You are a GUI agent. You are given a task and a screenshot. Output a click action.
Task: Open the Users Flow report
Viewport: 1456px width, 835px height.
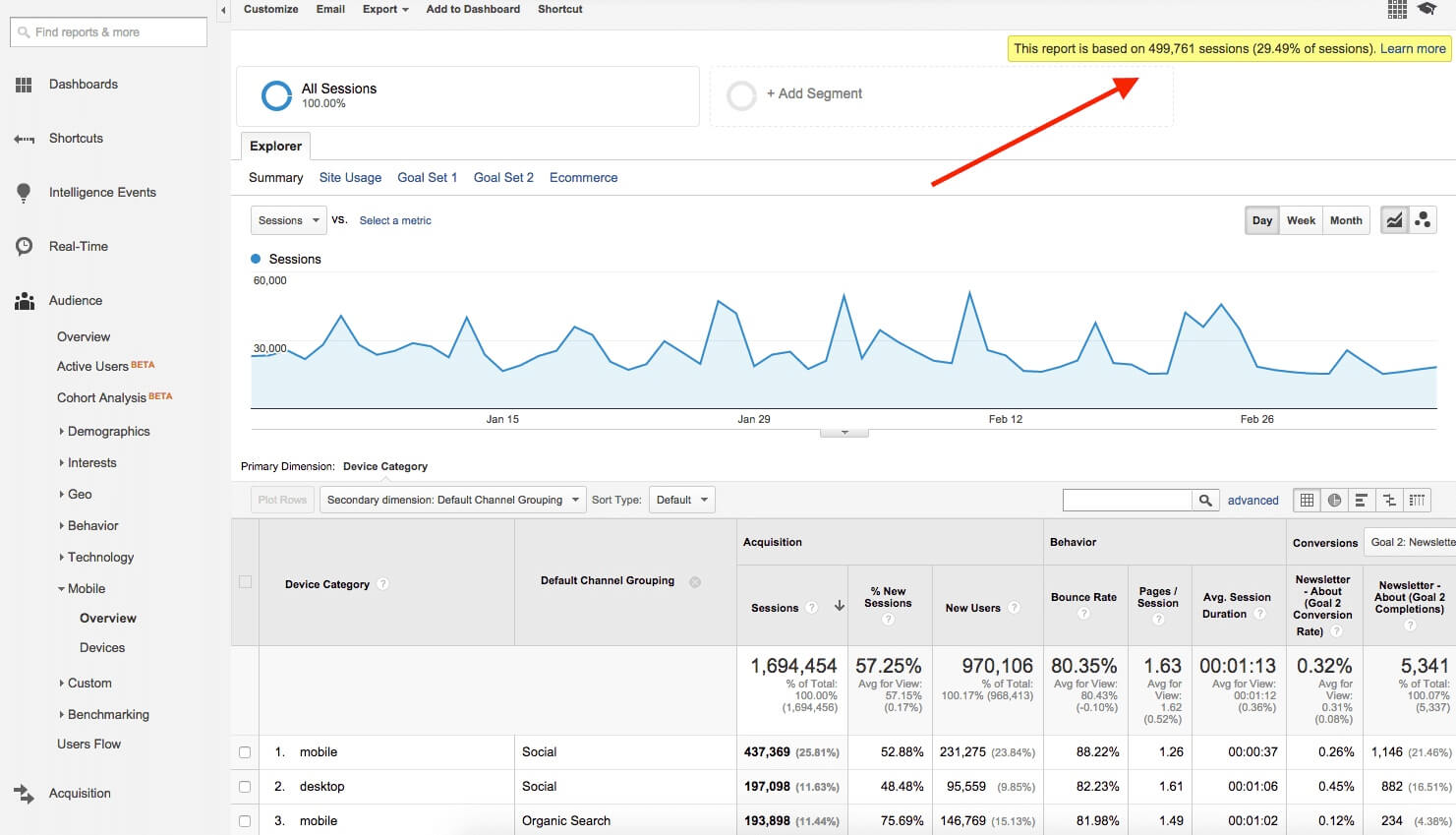pos(88,745)
